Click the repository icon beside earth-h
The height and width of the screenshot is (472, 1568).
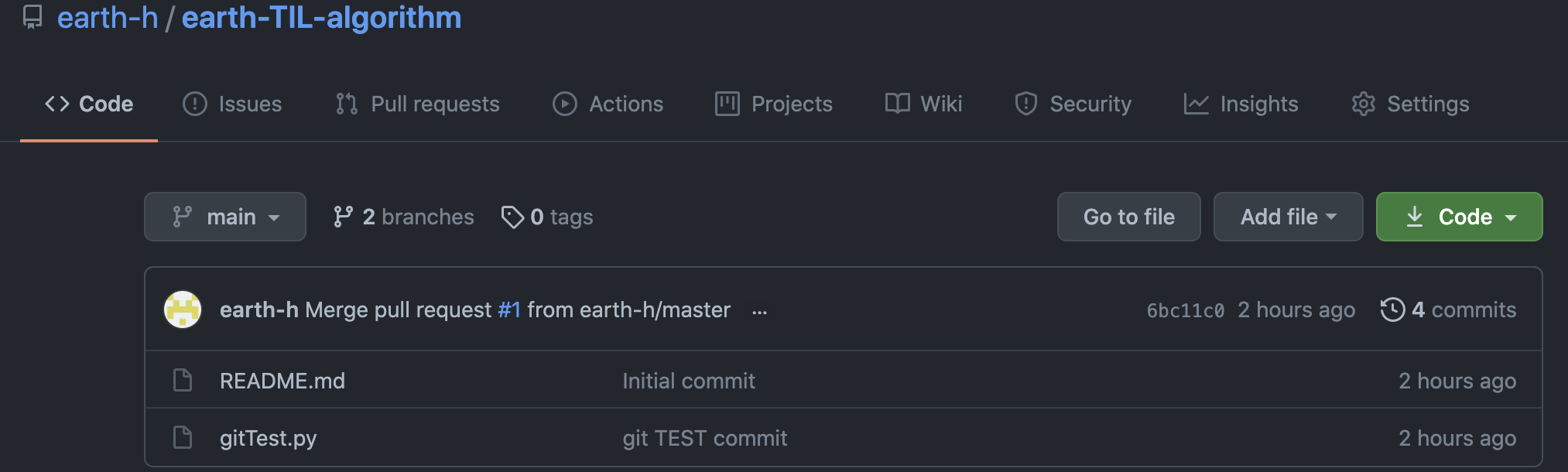[x=33, y=17]
